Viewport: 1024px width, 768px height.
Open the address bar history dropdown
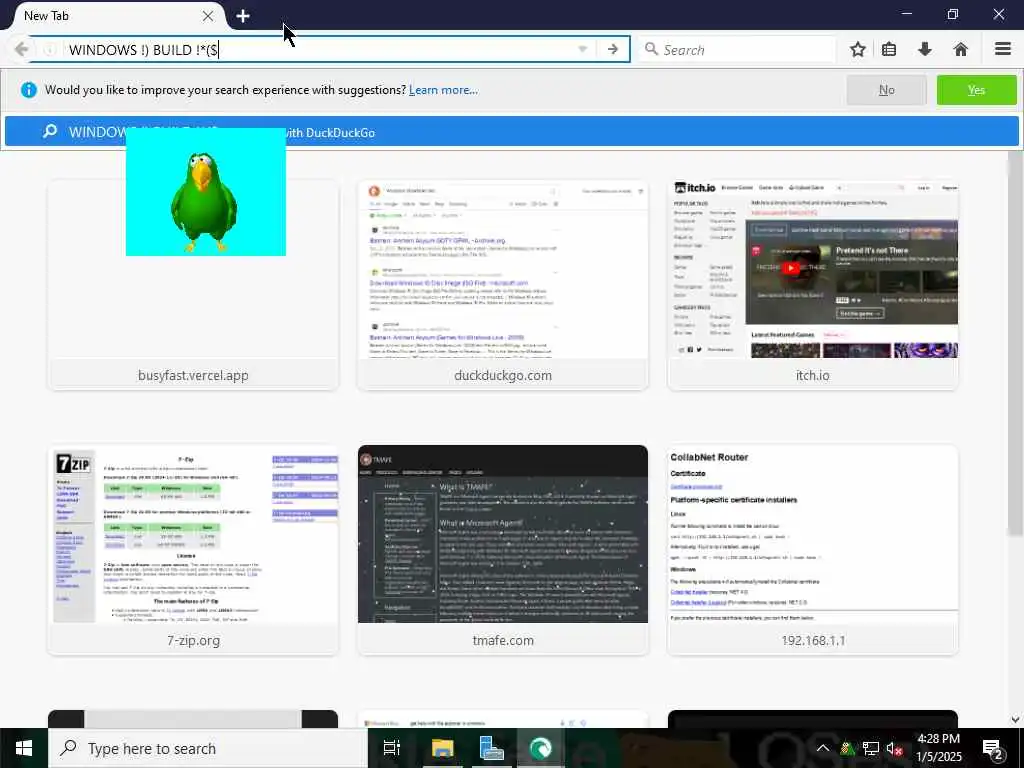pyautogui.click(x=583, y=49)
